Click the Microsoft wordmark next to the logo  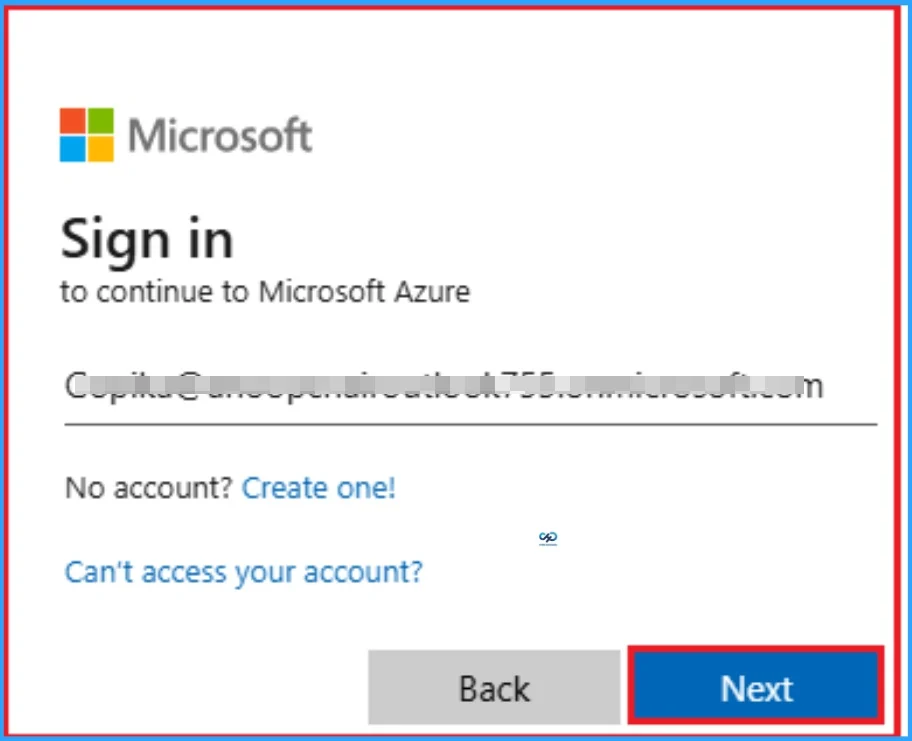click(221, 135)
